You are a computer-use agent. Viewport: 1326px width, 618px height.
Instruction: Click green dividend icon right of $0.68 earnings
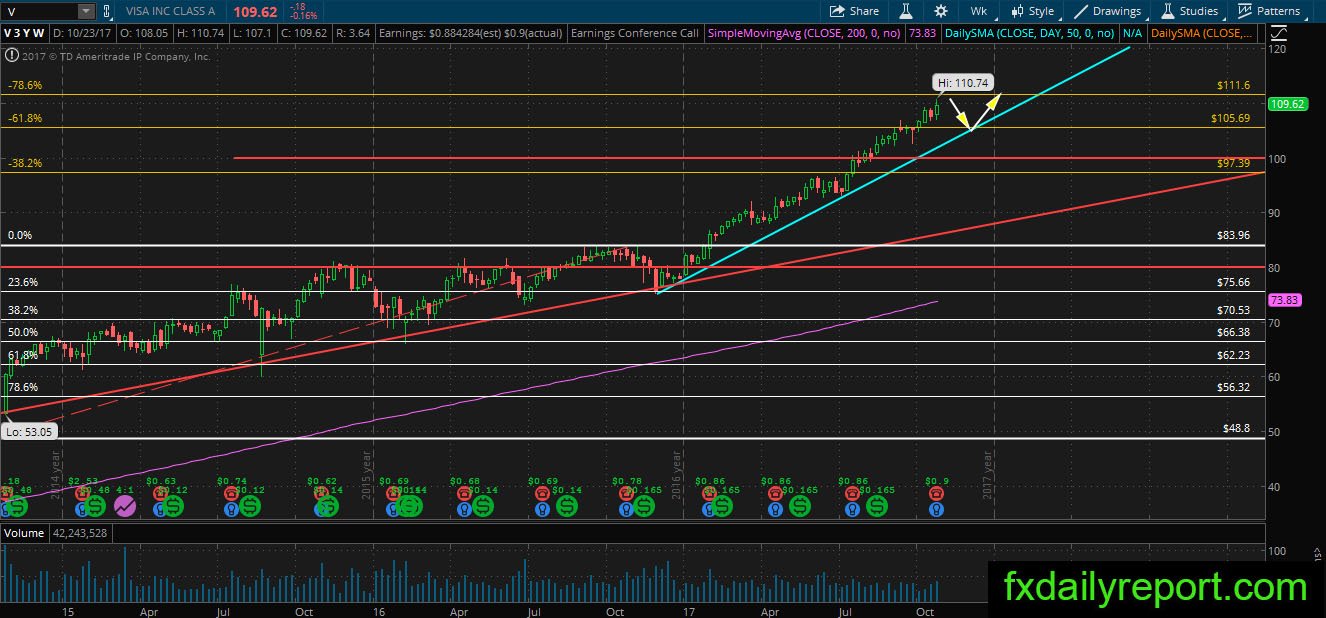coord(484,508)
